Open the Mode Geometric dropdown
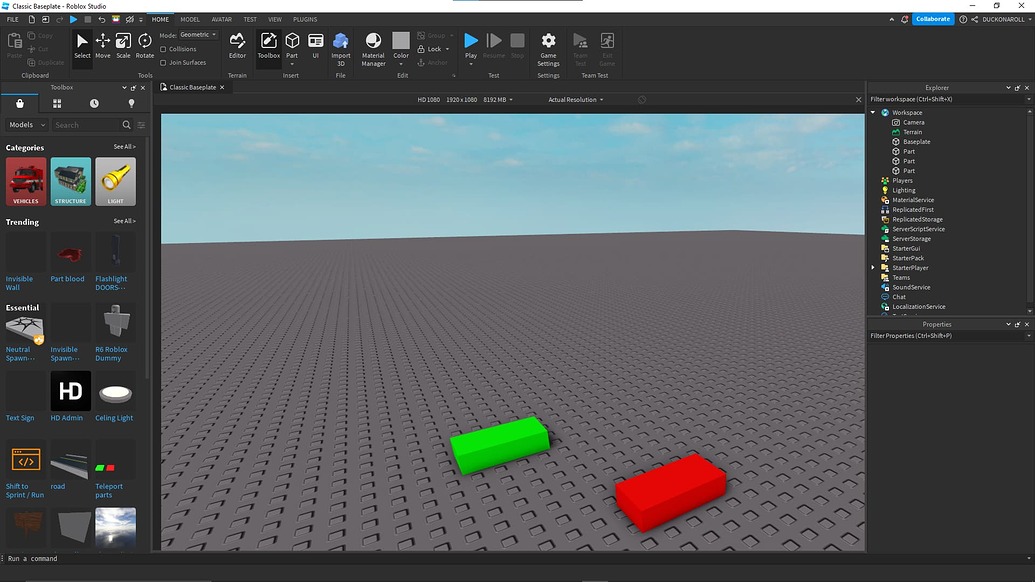This screenshot has width=1035, height=582. tap(199, 34)
